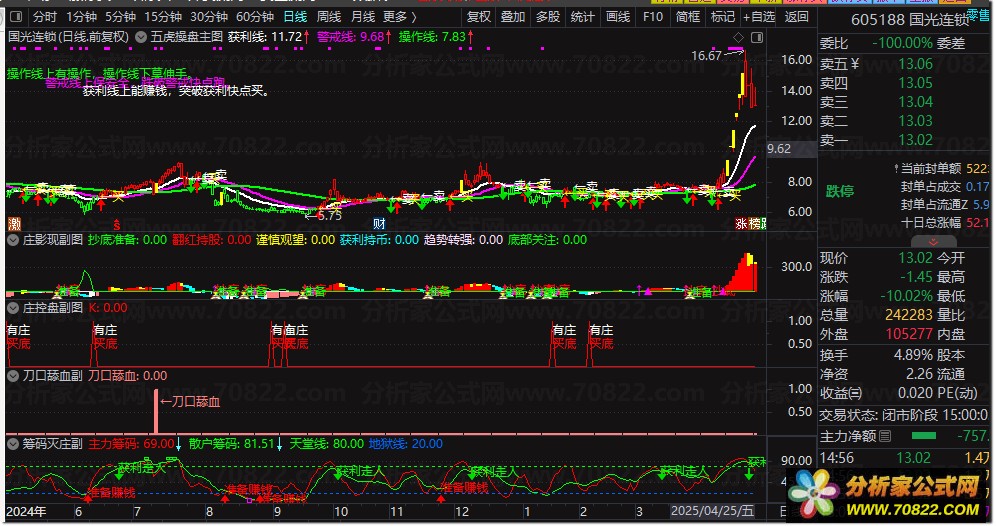
Task: Click the 5.75 low price marker
Action: [330, 216]
